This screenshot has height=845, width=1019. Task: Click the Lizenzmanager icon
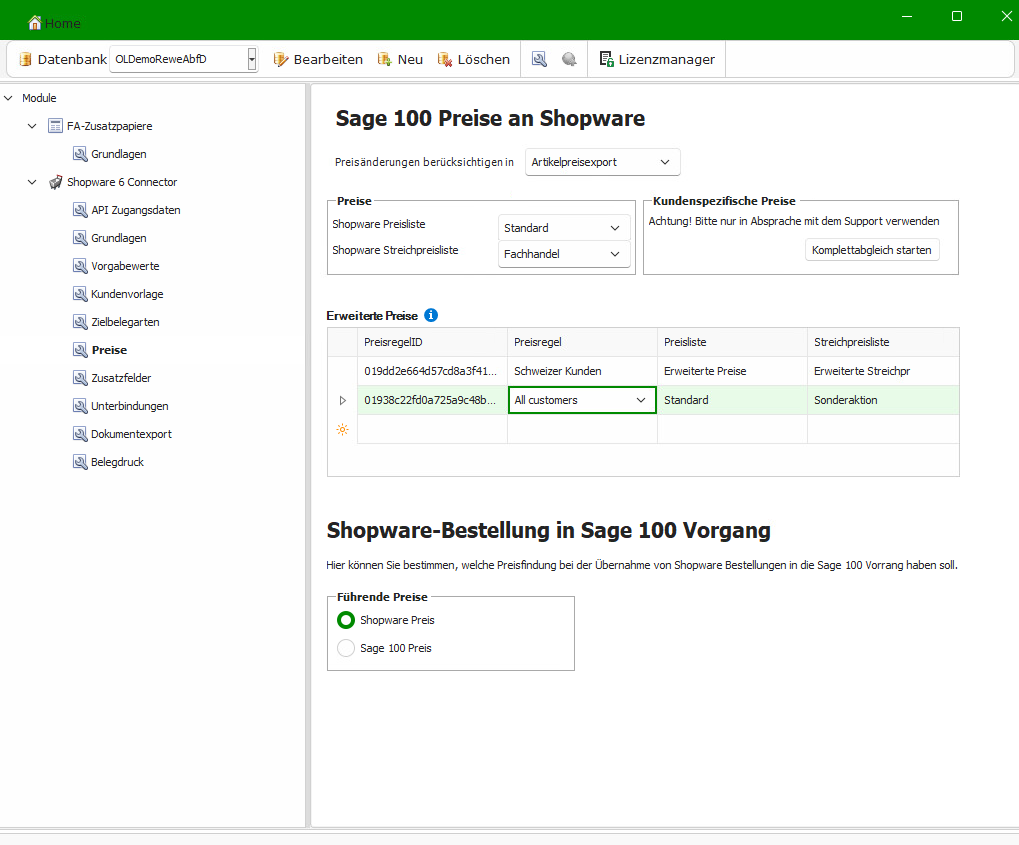point(606,59)
